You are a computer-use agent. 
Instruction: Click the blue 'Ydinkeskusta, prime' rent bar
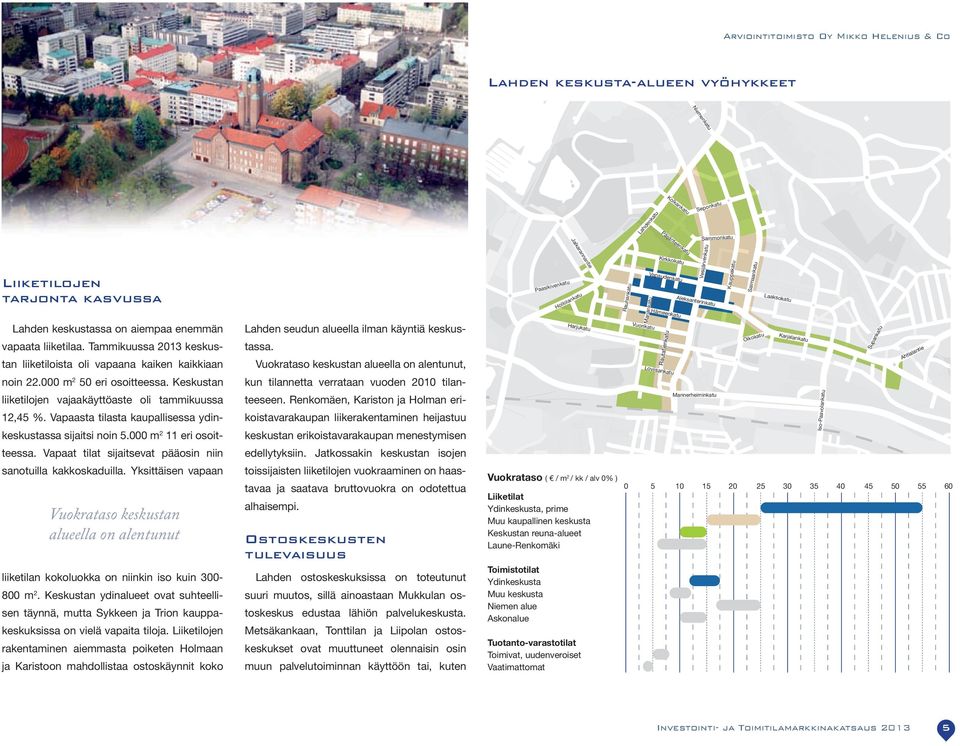841,508
